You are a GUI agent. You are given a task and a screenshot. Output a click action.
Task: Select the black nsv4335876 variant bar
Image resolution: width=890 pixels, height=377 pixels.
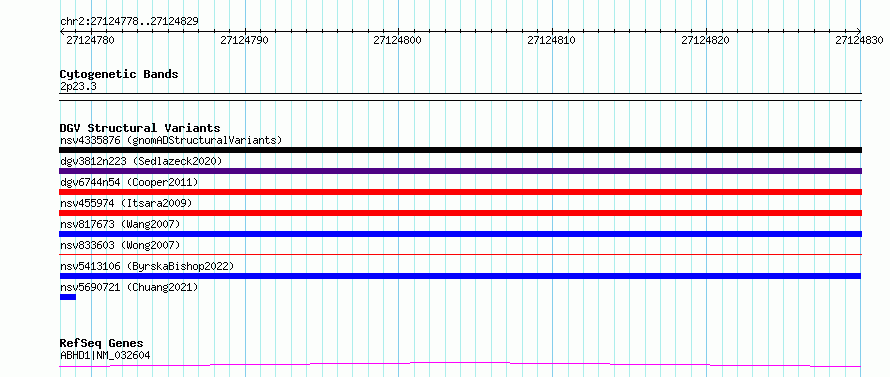coord(460,150)
